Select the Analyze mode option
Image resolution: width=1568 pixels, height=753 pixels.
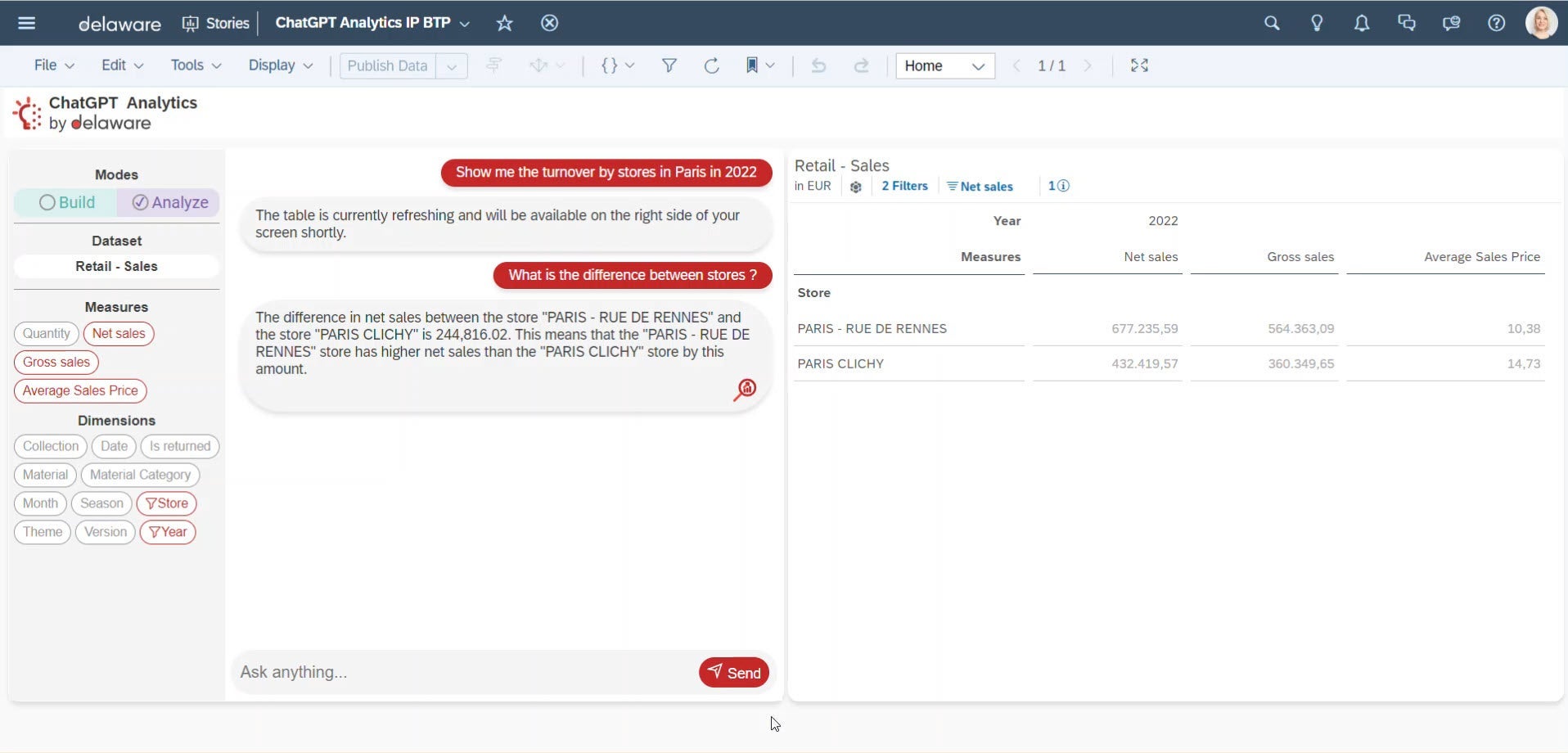coord(169,202)
